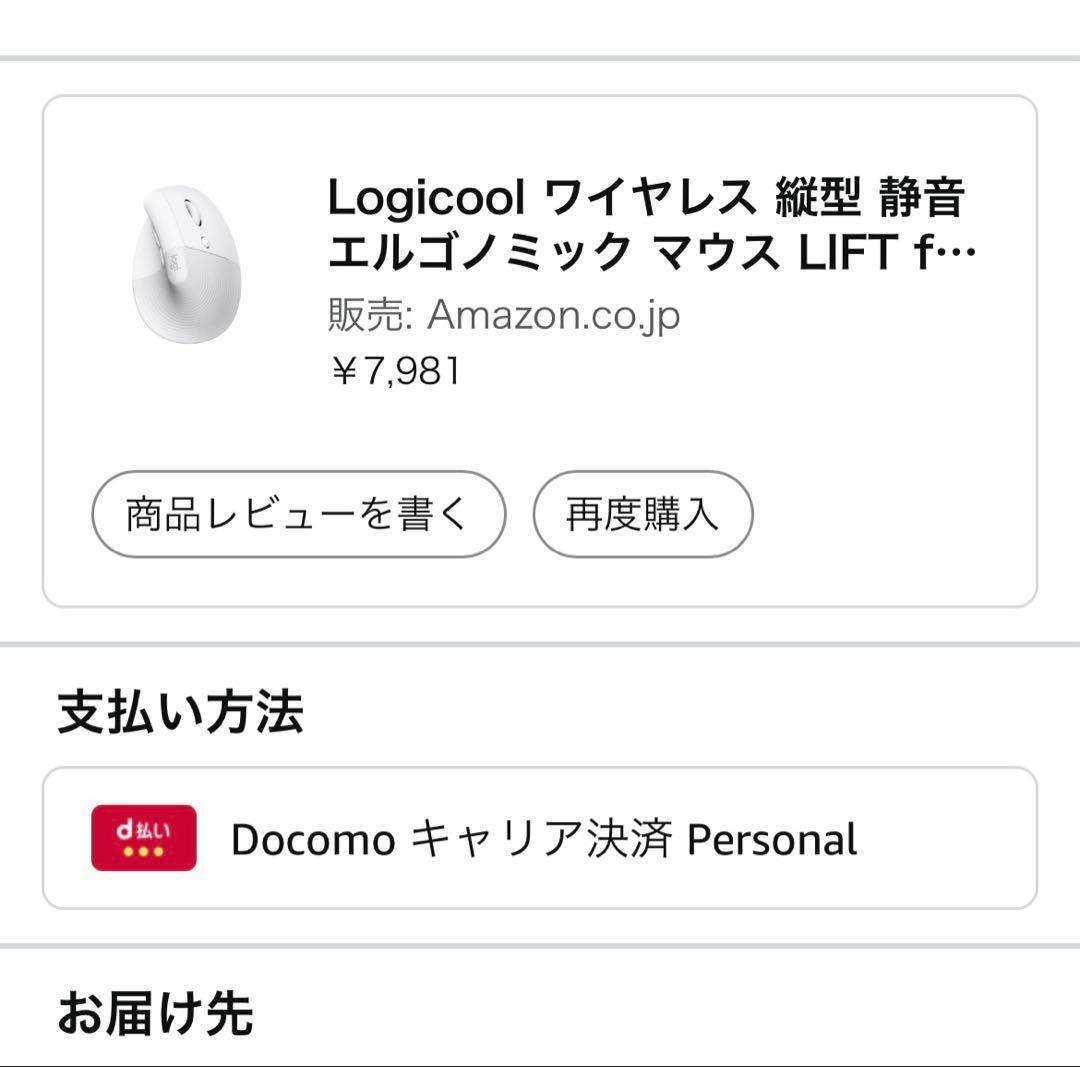Tap the word Personal in payment row
1080x1067 pixels.
[x=772, y=840]
